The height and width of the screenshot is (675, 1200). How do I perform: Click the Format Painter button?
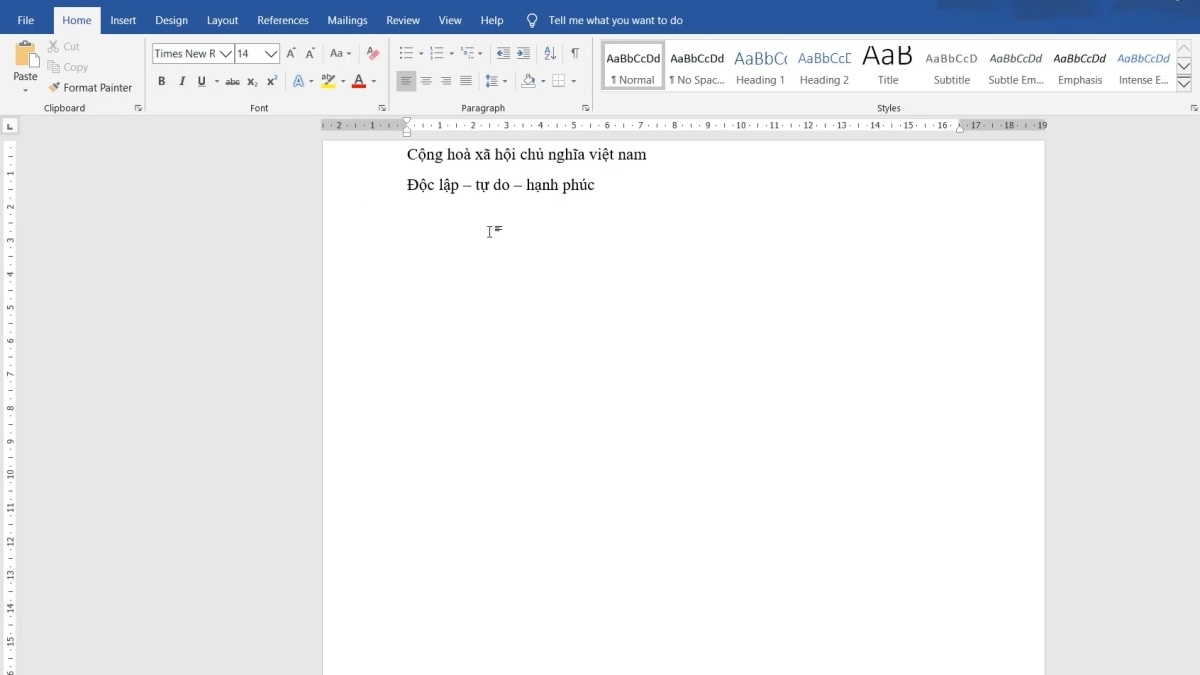tap(90, 88)
